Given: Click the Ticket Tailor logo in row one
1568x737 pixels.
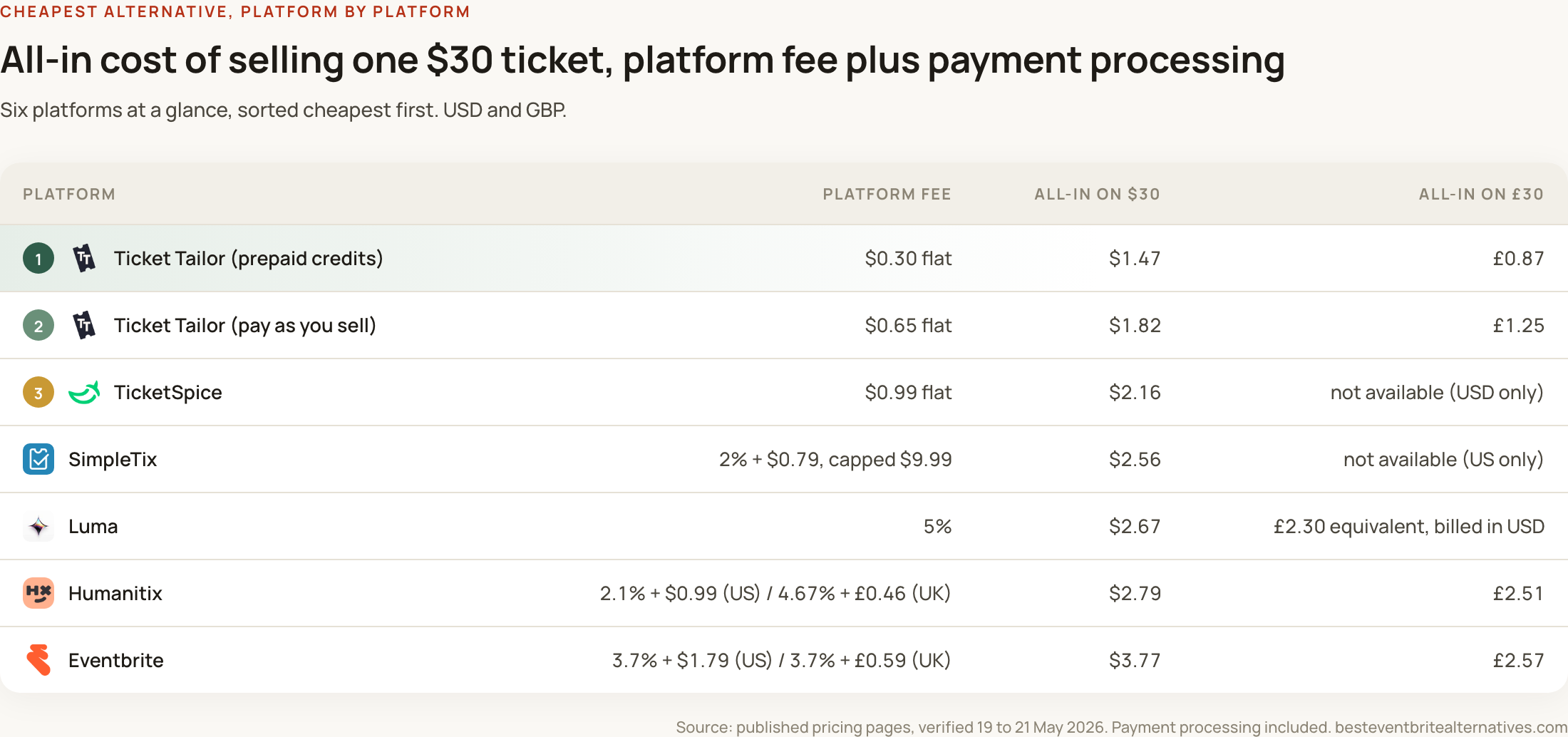Looking at the screenshot, I should click(x=84, y=258).
